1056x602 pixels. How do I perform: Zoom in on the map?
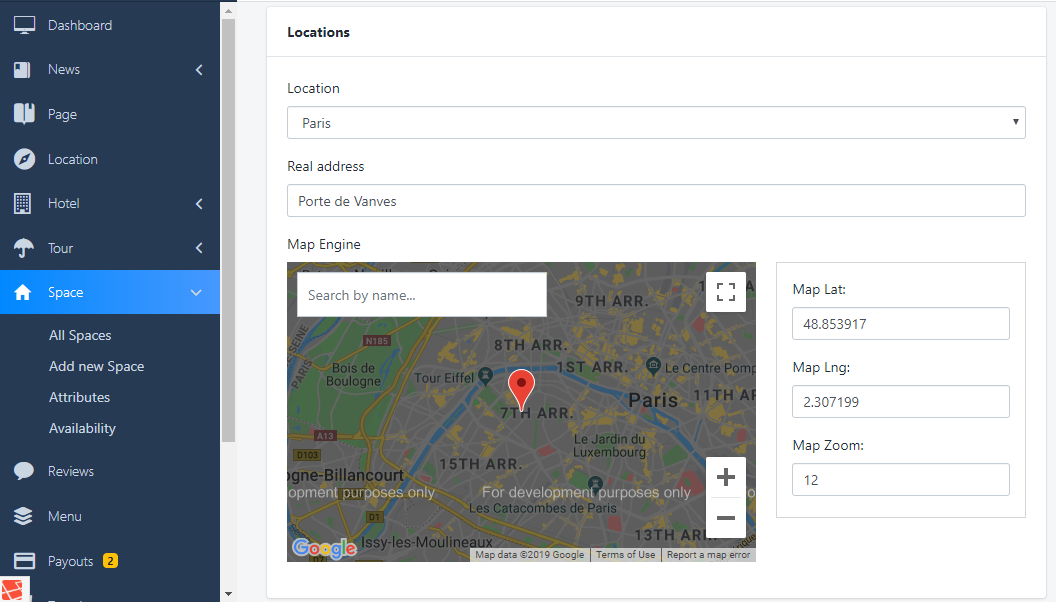coord(726,477)
